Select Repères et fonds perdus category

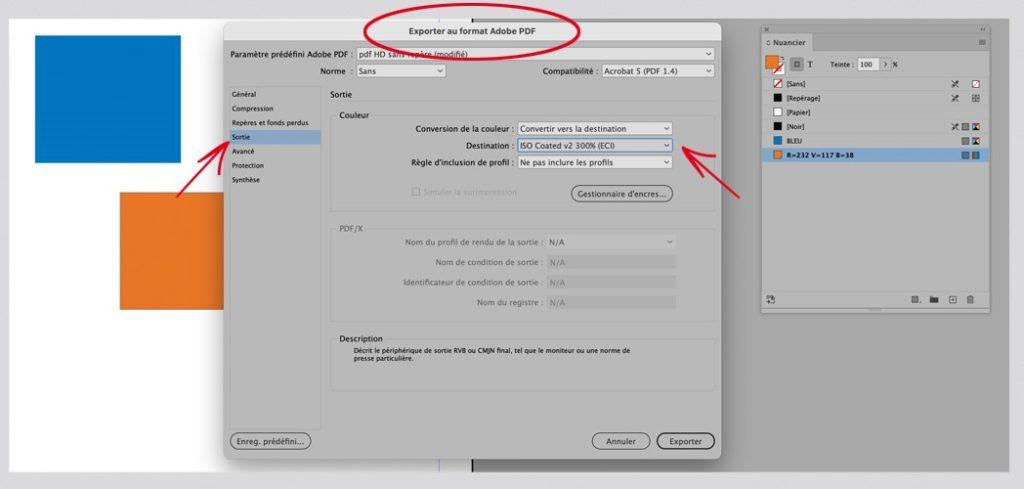(275, 123)
